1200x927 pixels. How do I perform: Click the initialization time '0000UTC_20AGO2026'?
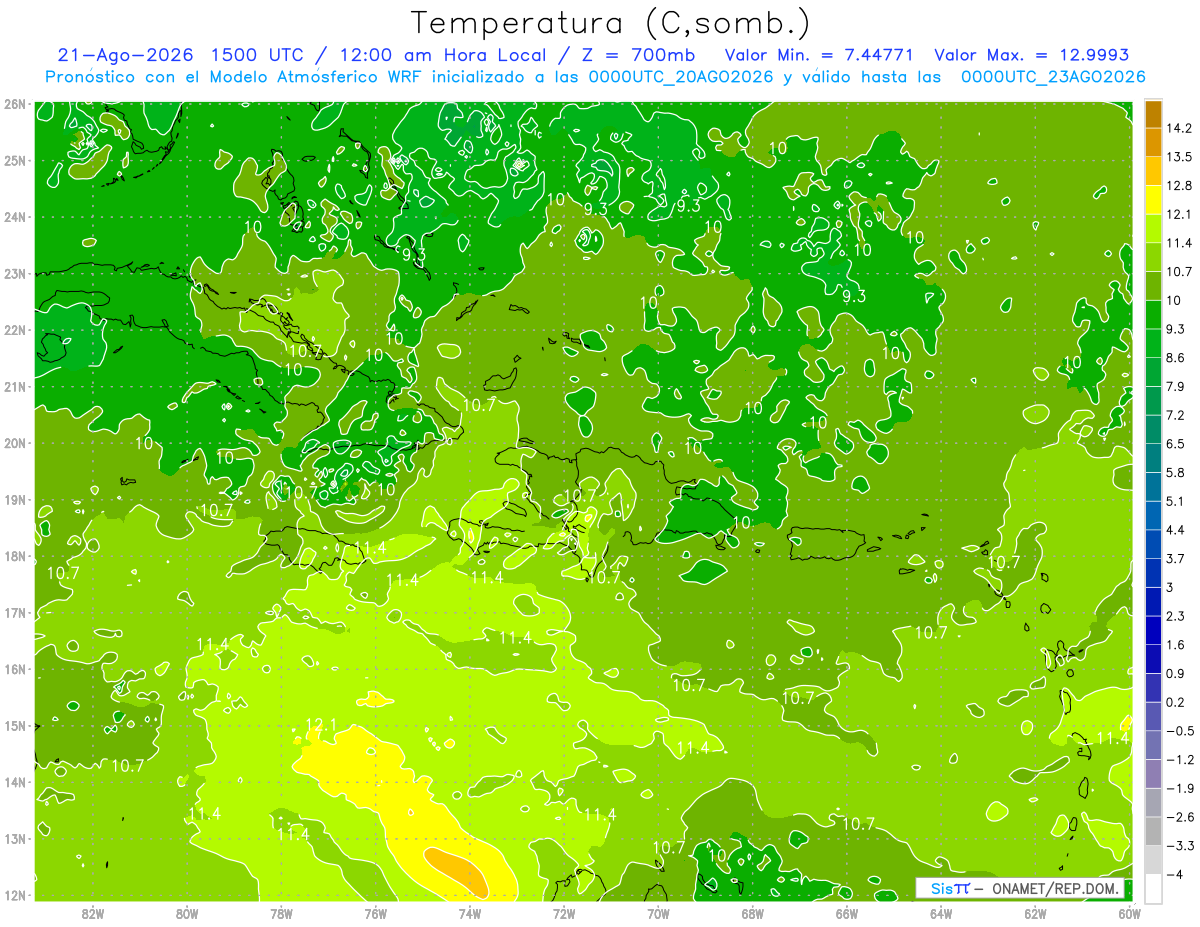point(681,77)
